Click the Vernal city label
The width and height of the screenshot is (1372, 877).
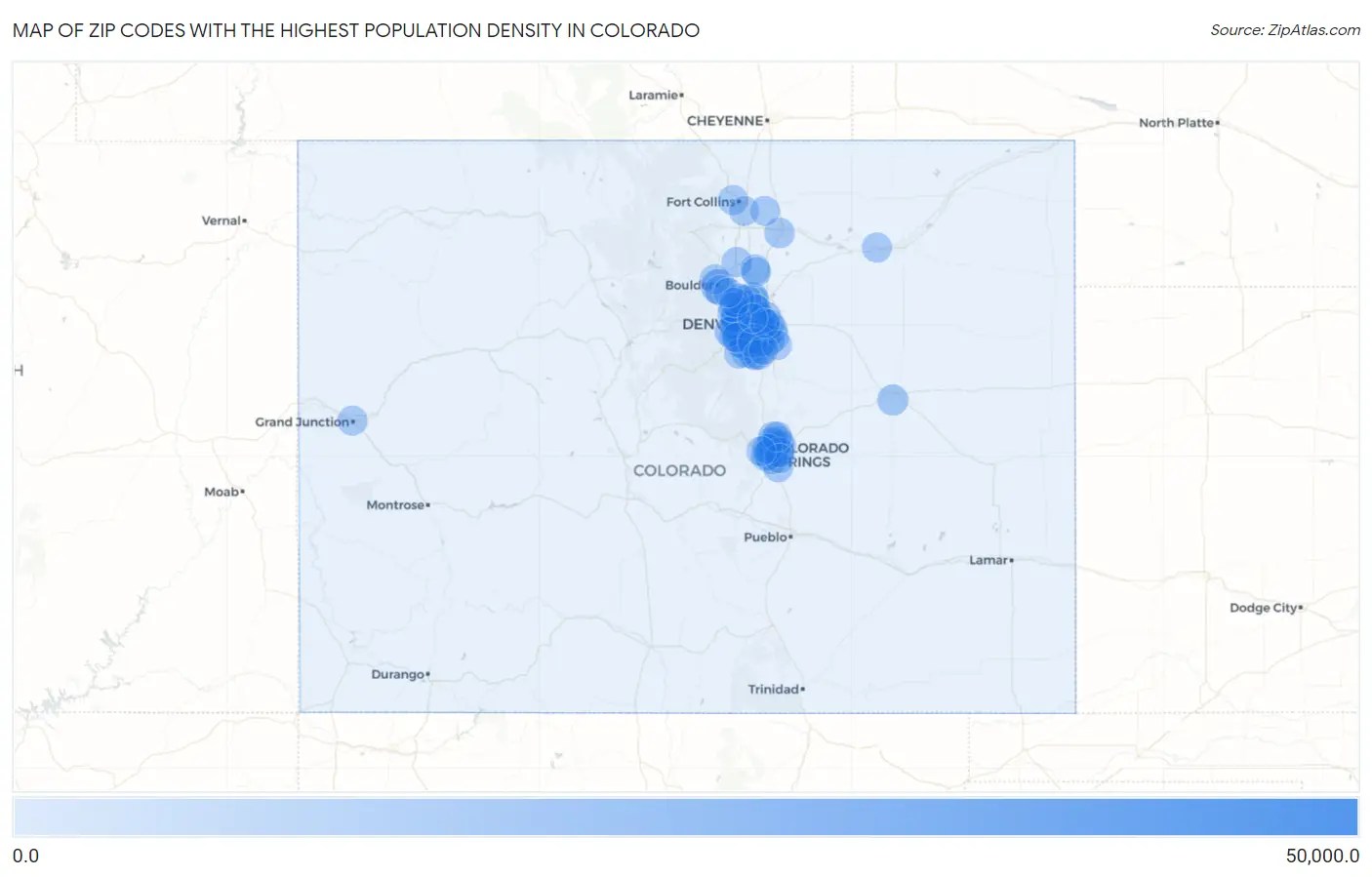[222, 220]
